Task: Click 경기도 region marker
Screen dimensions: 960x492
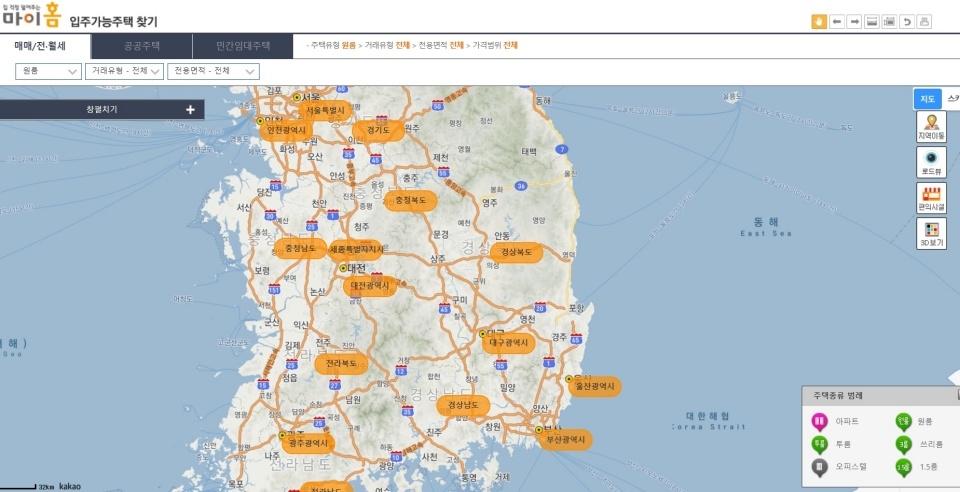Action: [378, 131]
